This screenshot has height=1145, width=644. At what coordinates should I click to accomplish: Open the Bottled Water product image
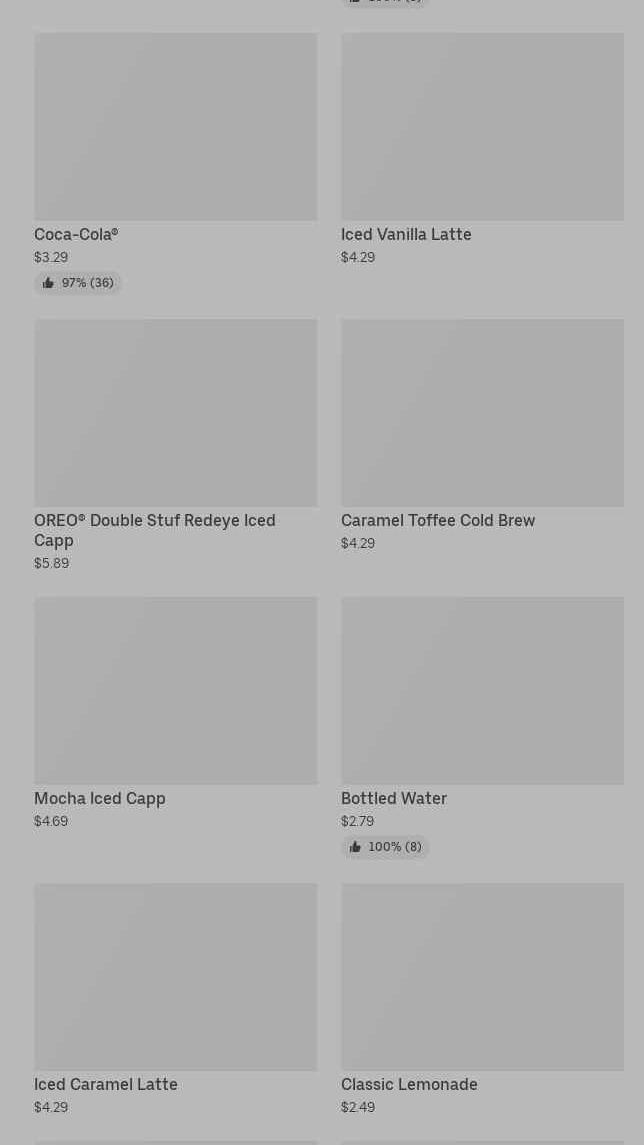pos(482,690)
